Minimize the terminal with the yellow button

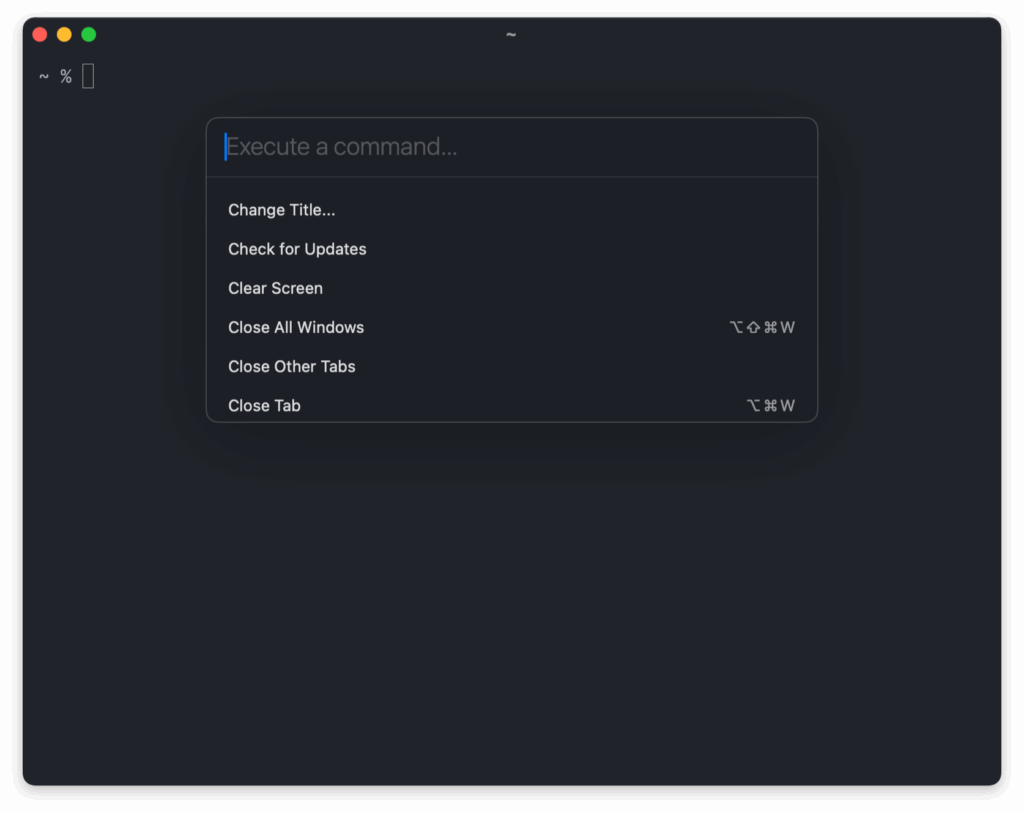[x=64, y=35]
